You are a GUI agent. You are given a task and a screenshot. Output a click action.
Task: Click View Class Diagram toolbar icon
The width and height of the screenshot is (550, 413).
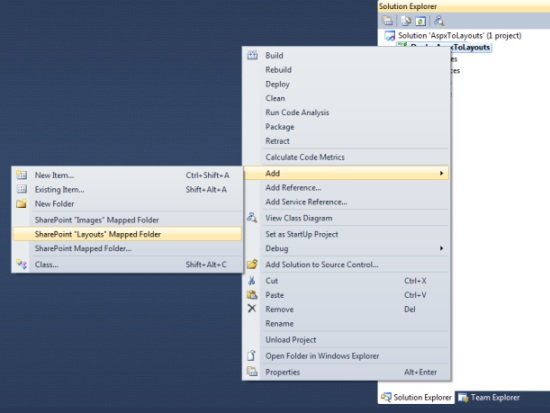pos(439,21)
